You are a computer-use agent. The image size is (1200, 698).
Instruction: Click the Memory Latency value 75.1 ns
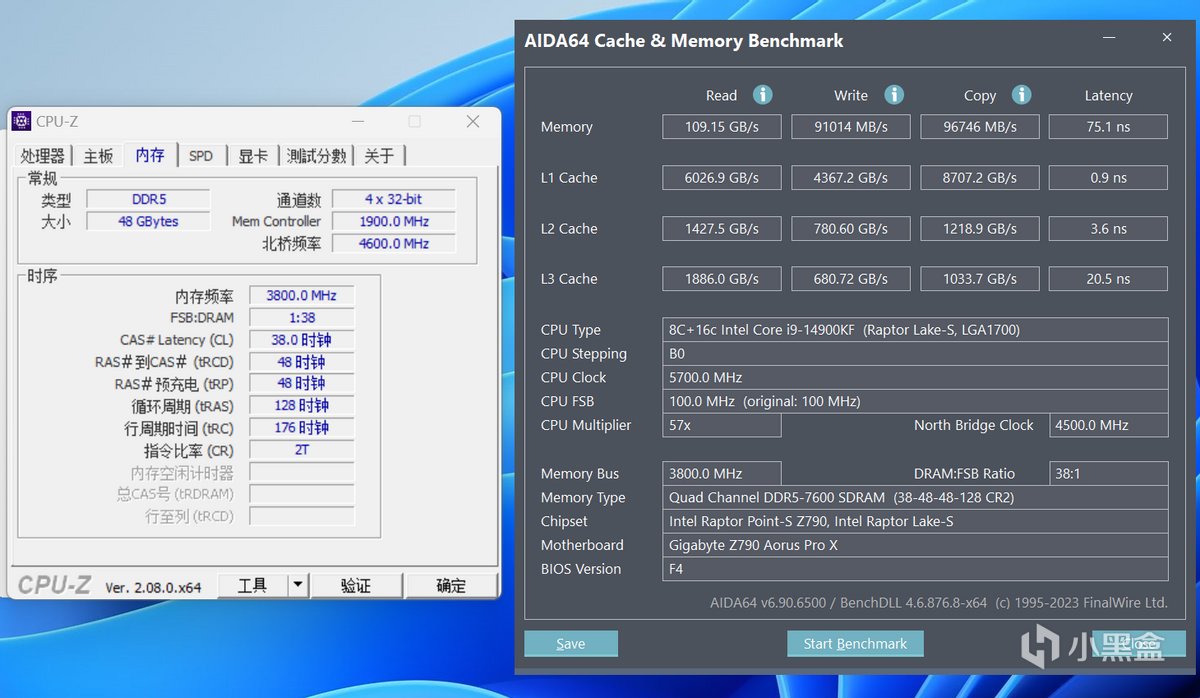point(1108,127)
